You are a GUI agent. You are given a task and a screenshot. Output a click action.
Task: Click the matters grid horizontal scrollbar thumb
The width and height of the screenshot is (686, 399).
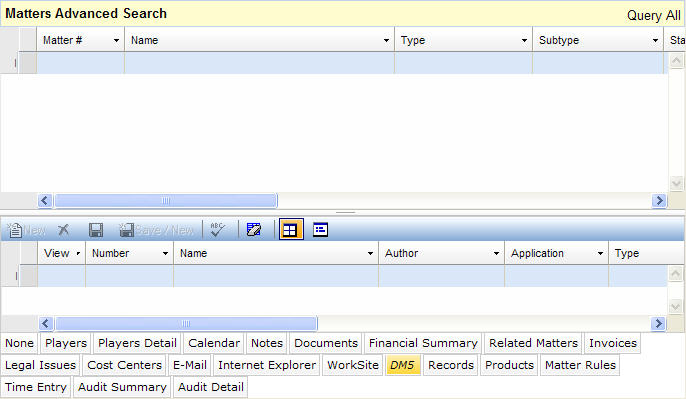166,200
